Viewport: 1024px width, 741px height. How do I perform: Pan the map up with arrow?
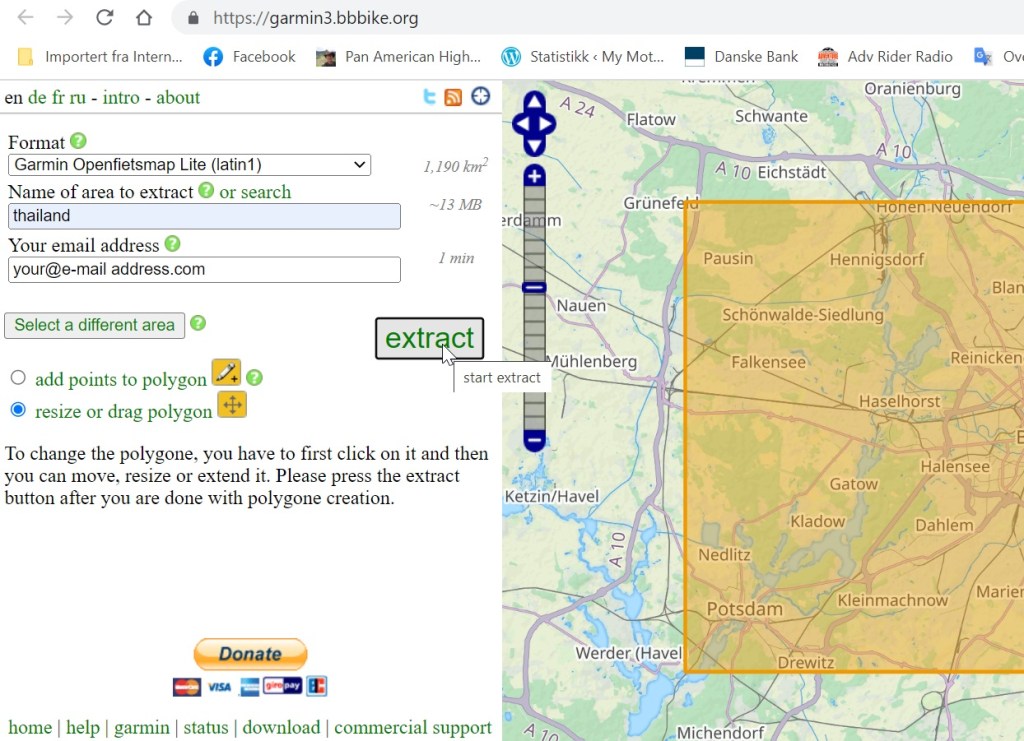pyautogui.click(x=535, y=101)
